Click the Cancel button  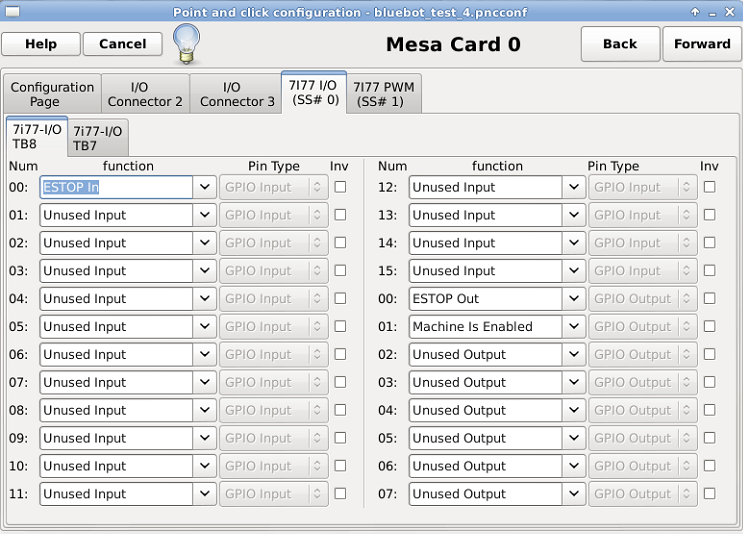[123, 44]
